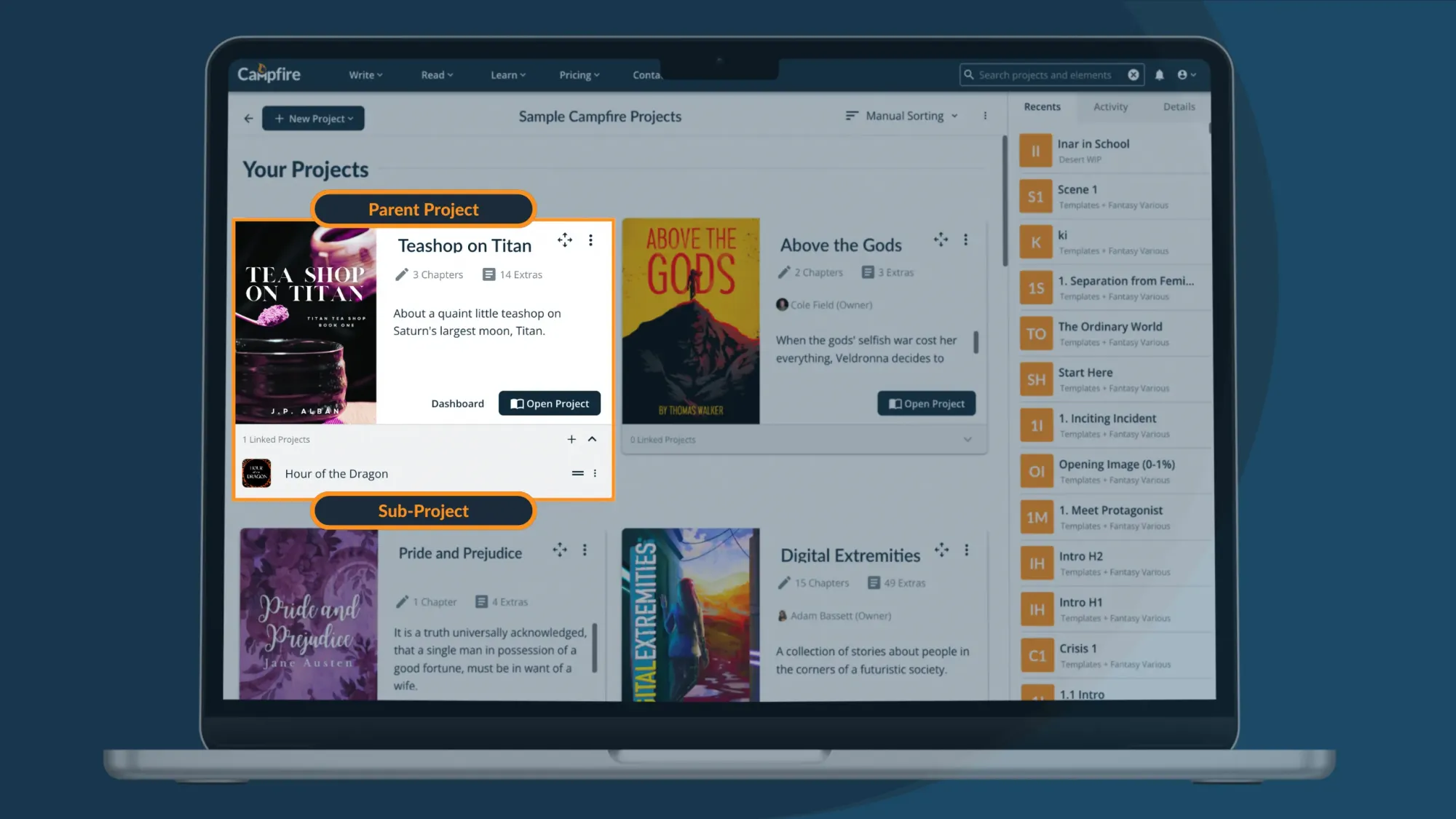This screenshot has height=819, width=1456.
Task: Click the IH icon for Intro H2
Action: [x=1037, y=563]
